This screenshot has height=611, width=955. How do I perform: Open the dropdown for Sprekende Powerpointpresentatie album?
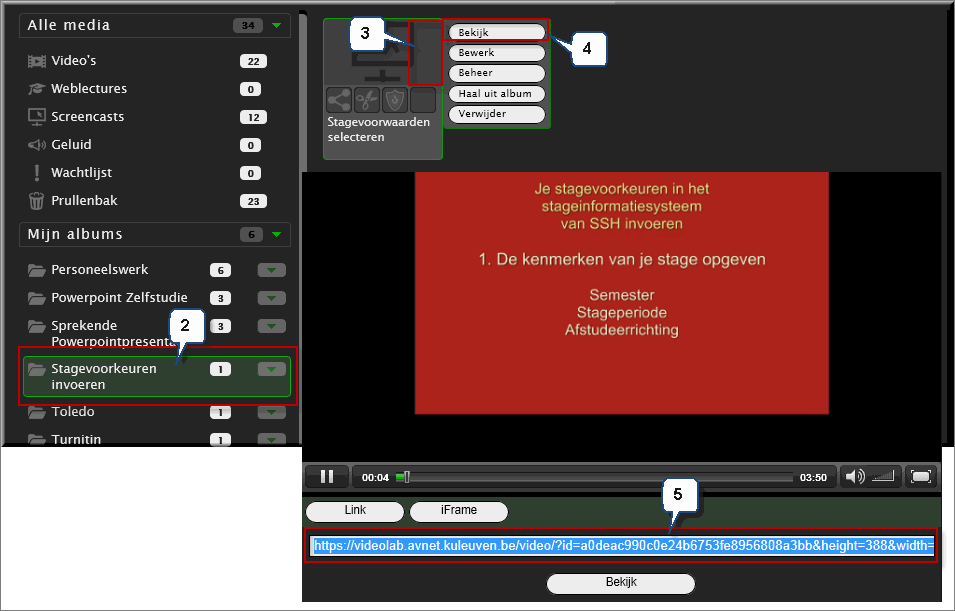272,326
